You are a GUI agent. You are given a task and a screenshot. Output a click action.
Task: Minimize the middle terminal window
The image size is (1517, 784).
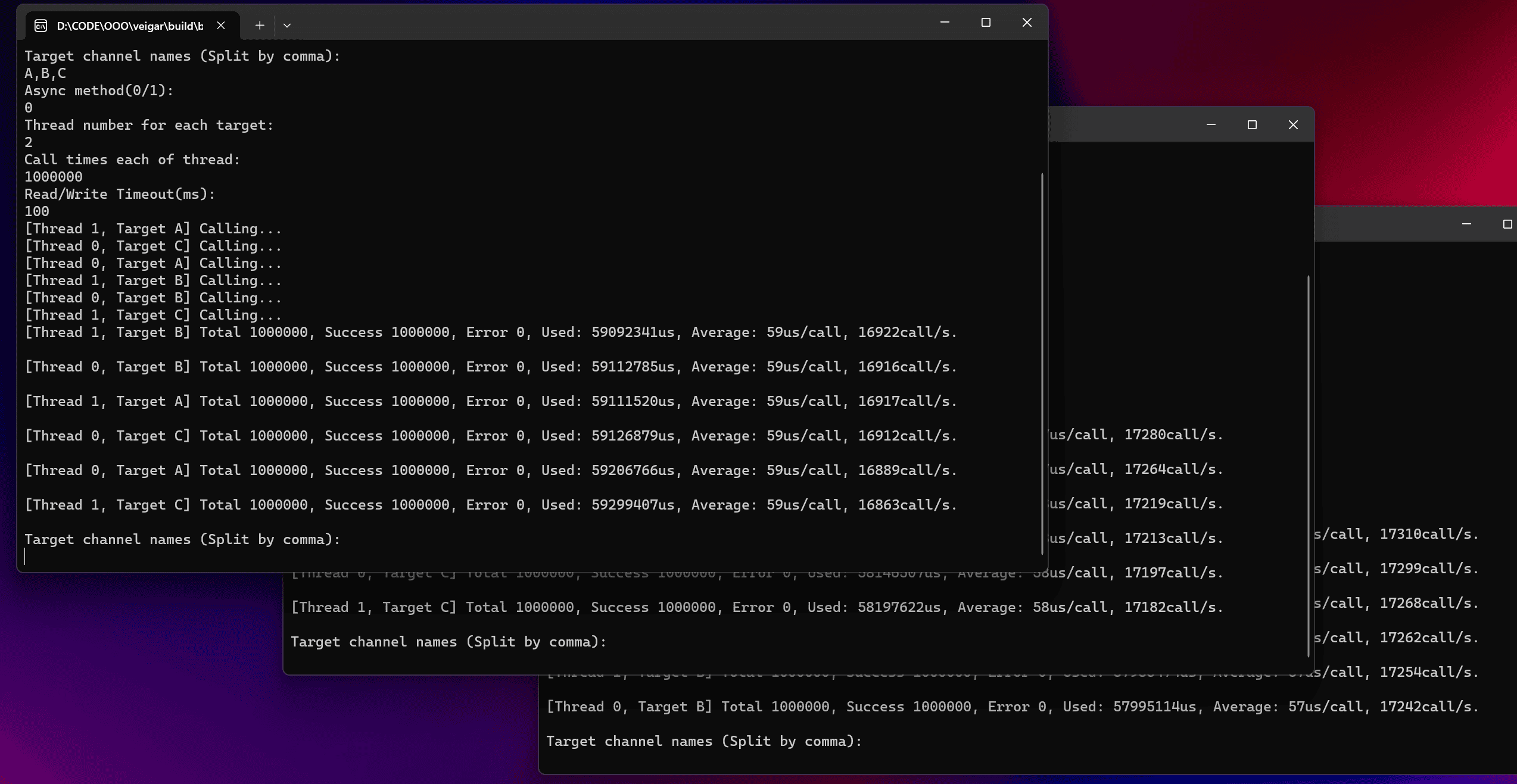1211,125
